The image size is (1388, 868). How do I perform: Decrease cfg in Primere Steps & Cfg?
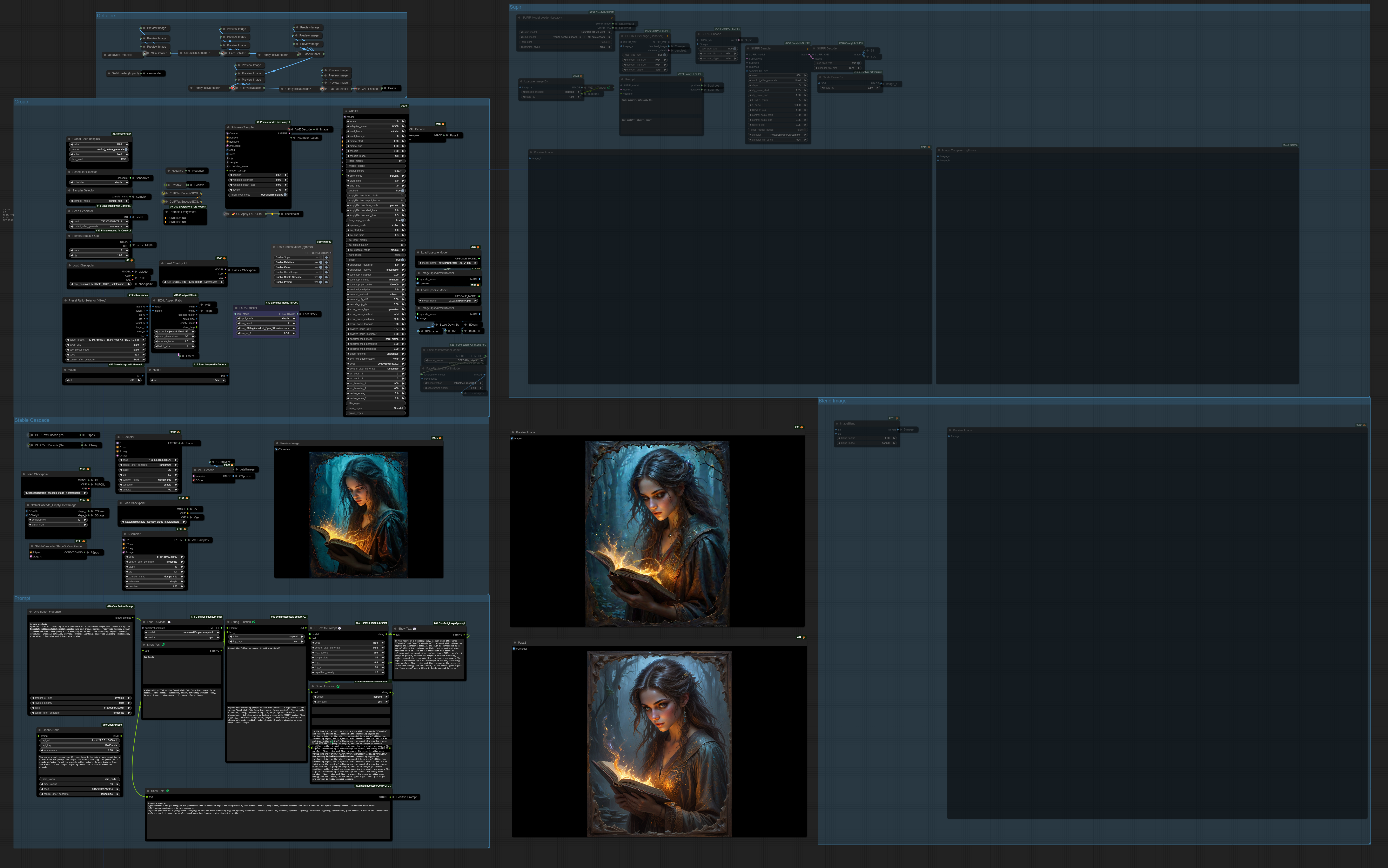tap(72, 256)
